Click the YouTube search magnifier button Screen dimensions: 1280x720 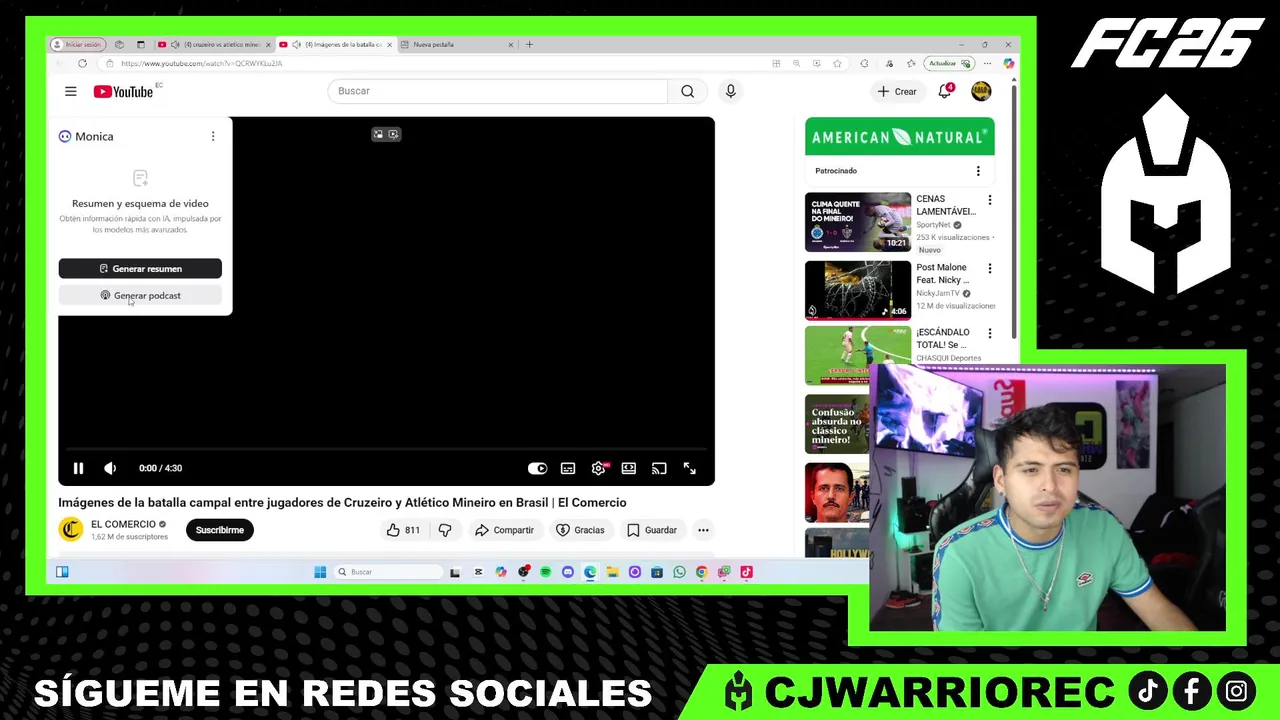pos(687,91)
